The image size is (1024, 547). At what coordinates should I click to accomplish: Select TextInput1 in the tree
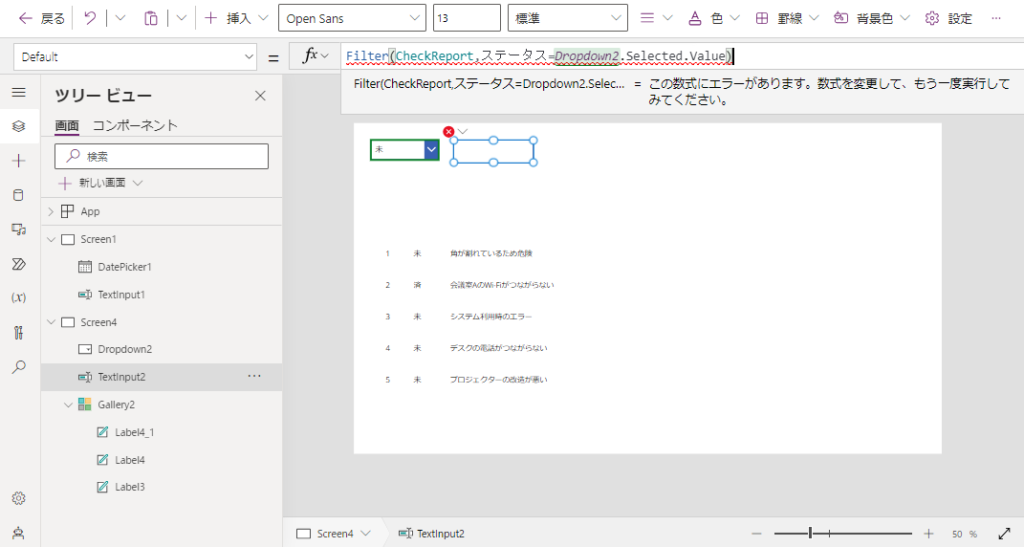[121, 294]
